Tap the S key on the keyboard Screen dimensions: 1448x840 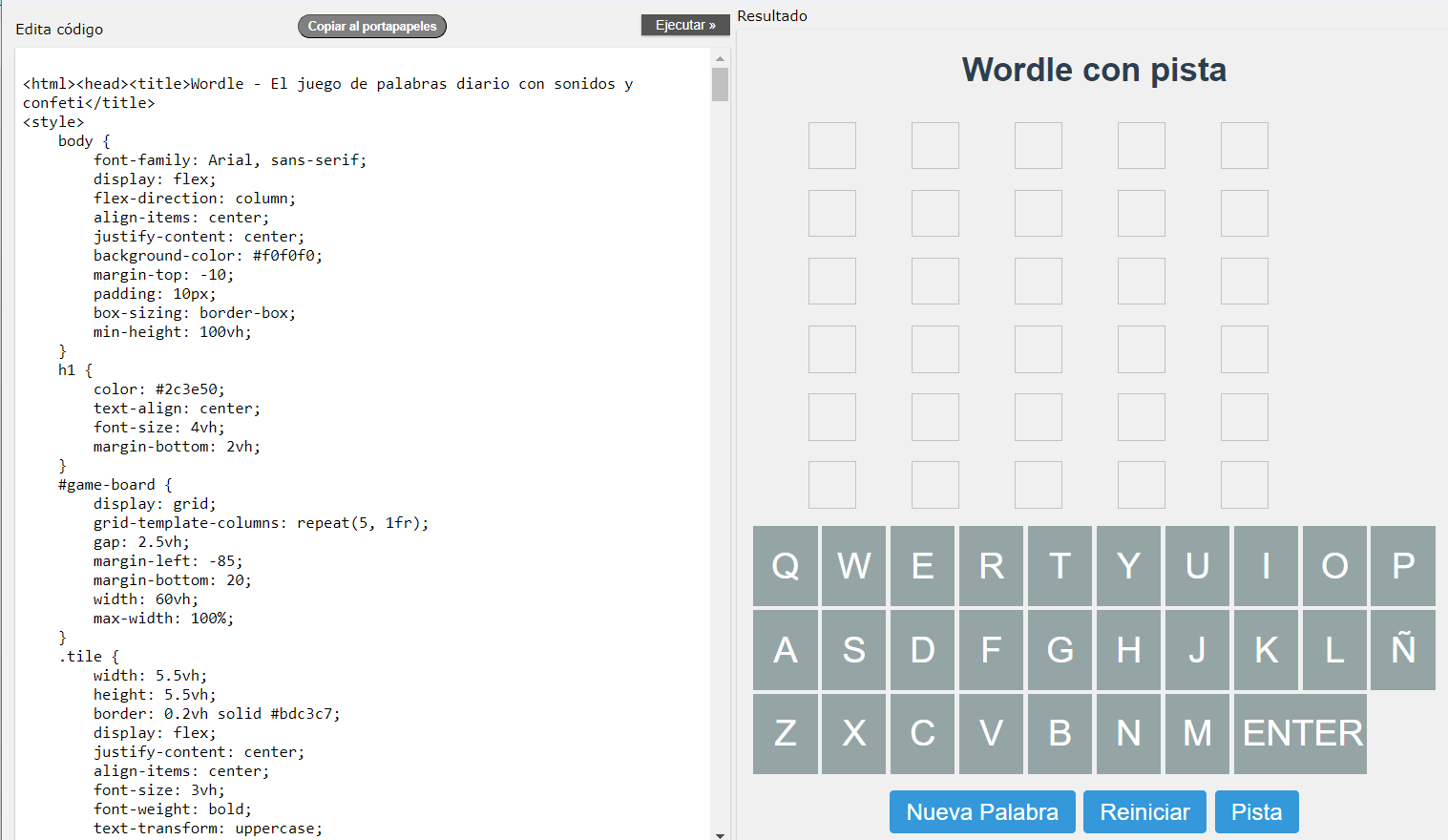click(854, 650)
